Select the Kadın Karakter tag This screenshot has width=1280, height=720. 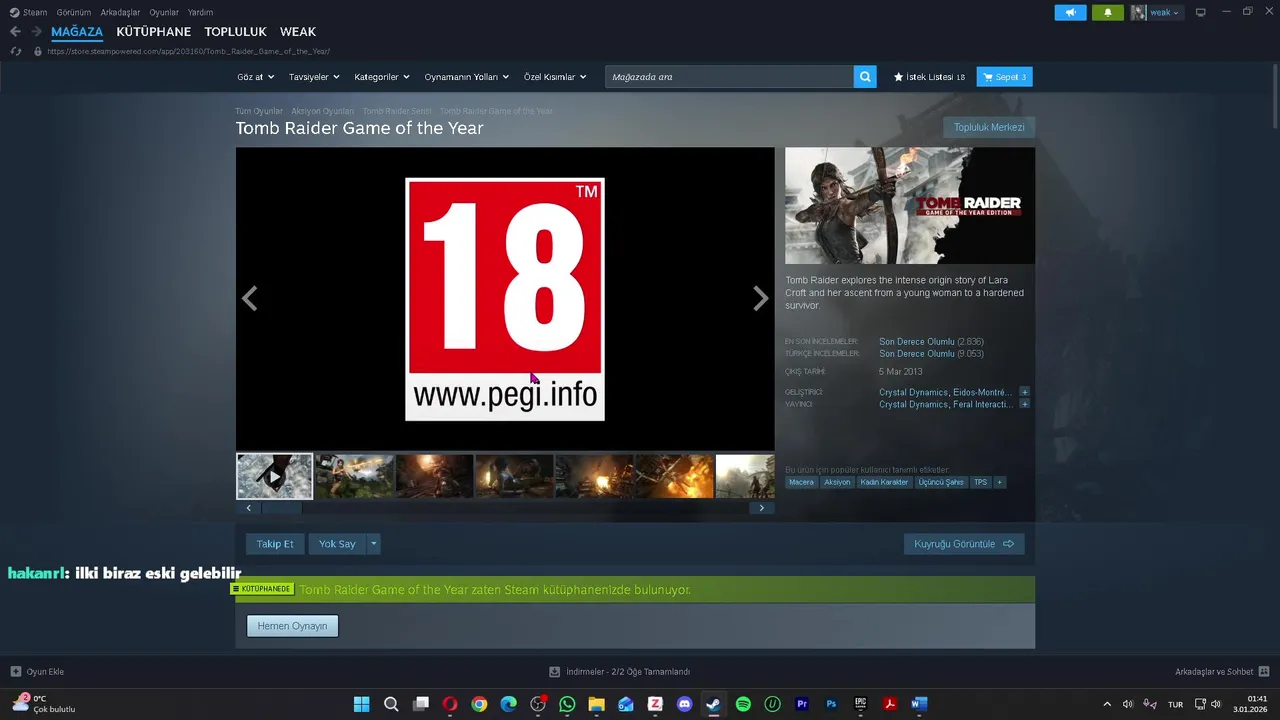[x=884, y=482]
